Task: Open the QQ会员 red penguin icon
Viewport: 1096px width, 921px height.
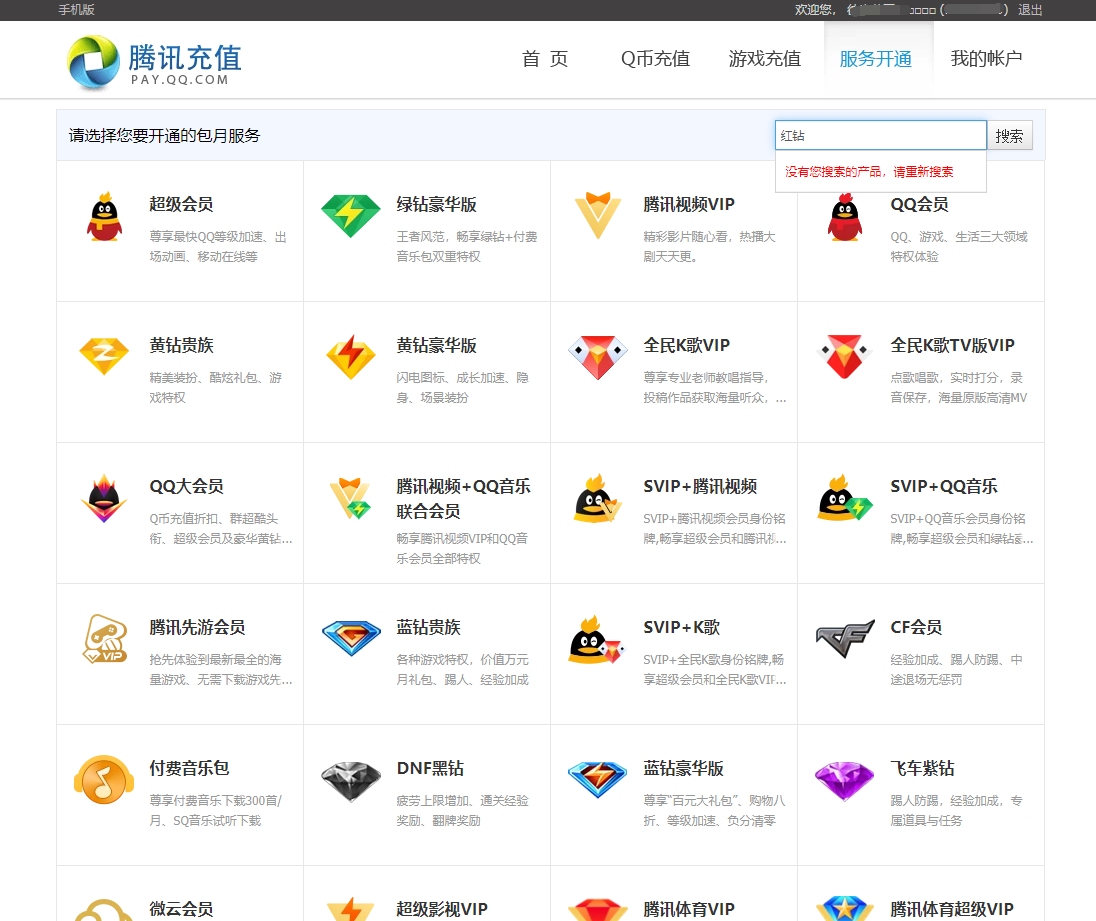Action: point(844,217)
